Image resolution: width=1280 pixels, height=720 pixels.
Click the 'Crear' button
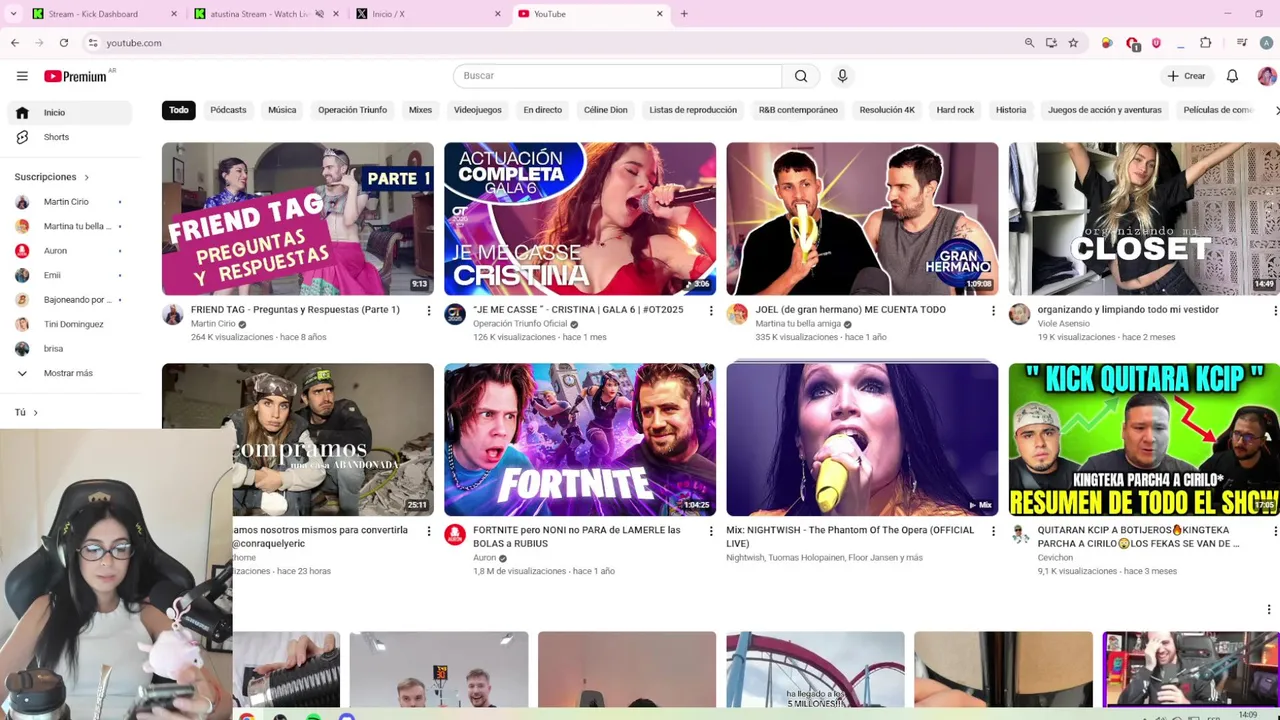tap(1186, 76)
